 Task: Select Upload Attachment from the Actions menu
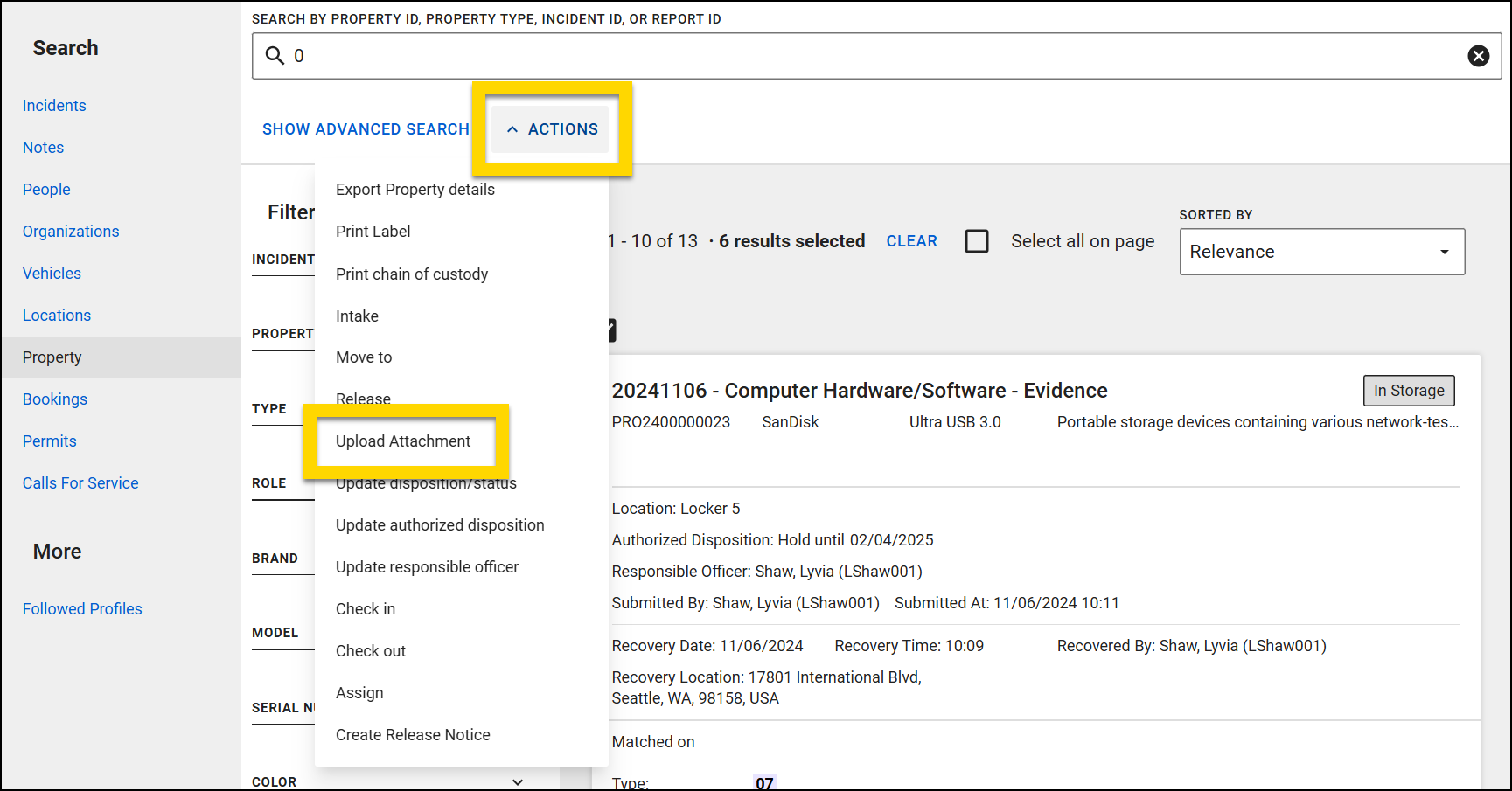[404, 441]
